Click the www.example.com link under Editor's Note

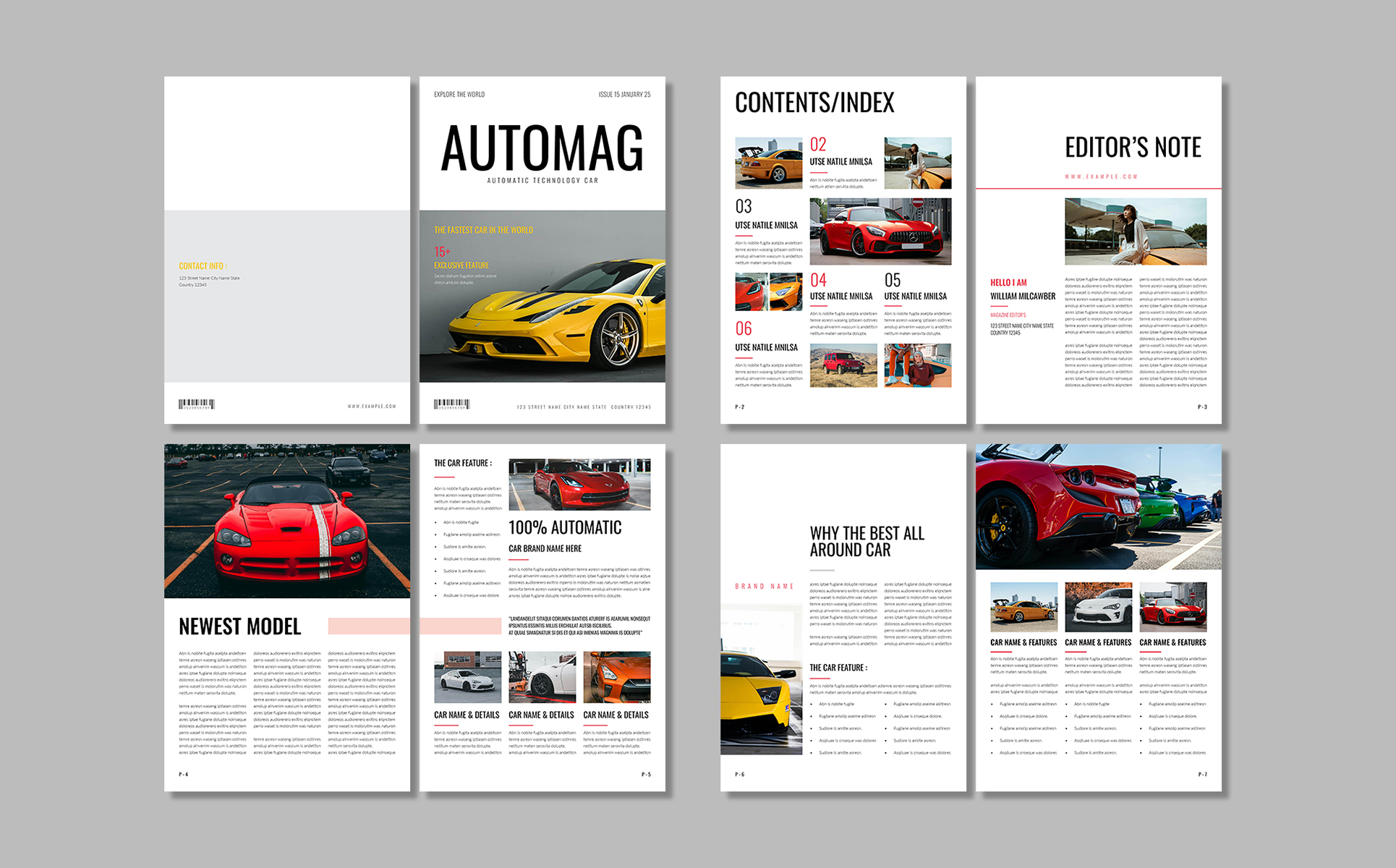coord(1101,176)
